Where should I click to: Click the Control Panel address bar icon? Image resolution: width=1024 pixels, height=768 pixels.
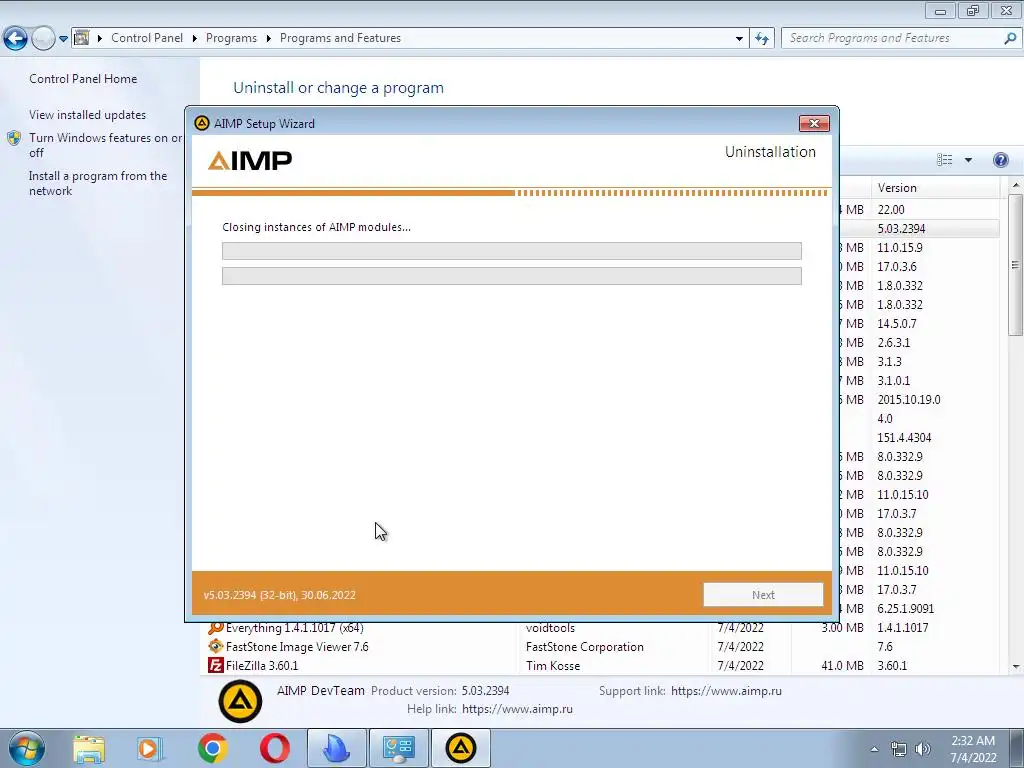point(82,38)
